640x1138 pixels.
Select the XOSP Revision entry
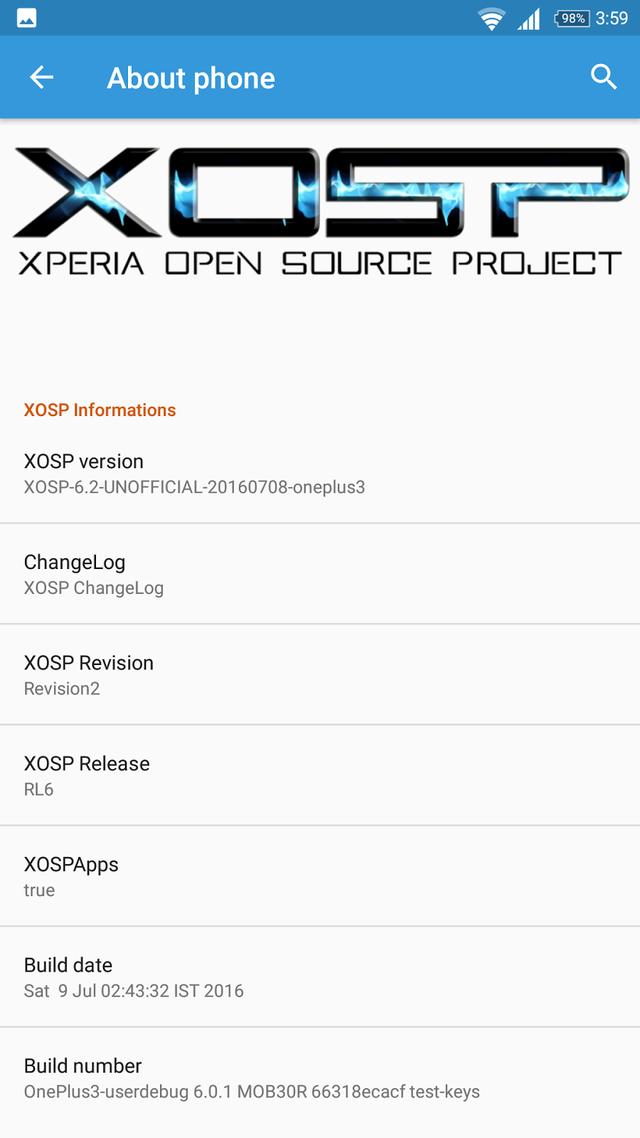click(320, 675)
